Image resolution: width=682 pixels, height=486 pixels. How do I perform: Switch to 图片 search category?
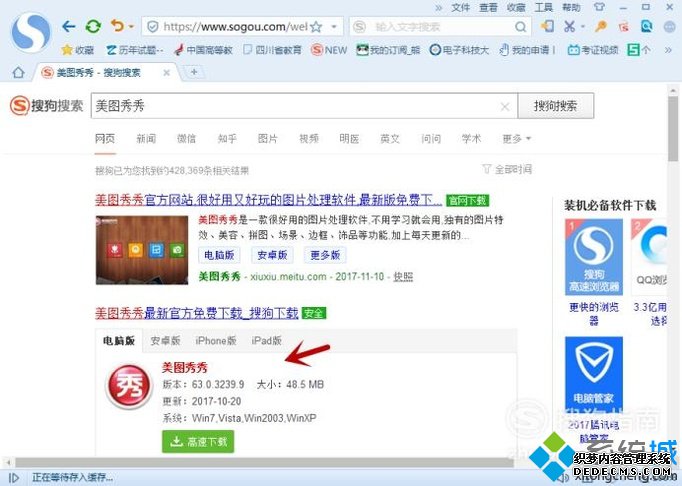click(267, 139)
